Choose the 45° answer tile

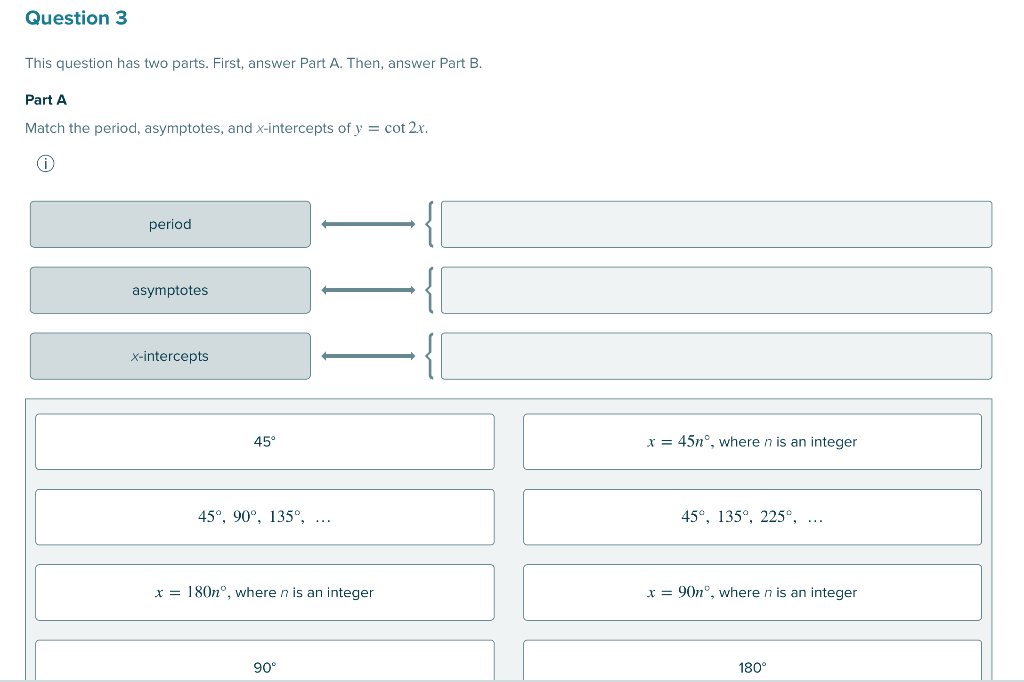click(x=264, y=442)
